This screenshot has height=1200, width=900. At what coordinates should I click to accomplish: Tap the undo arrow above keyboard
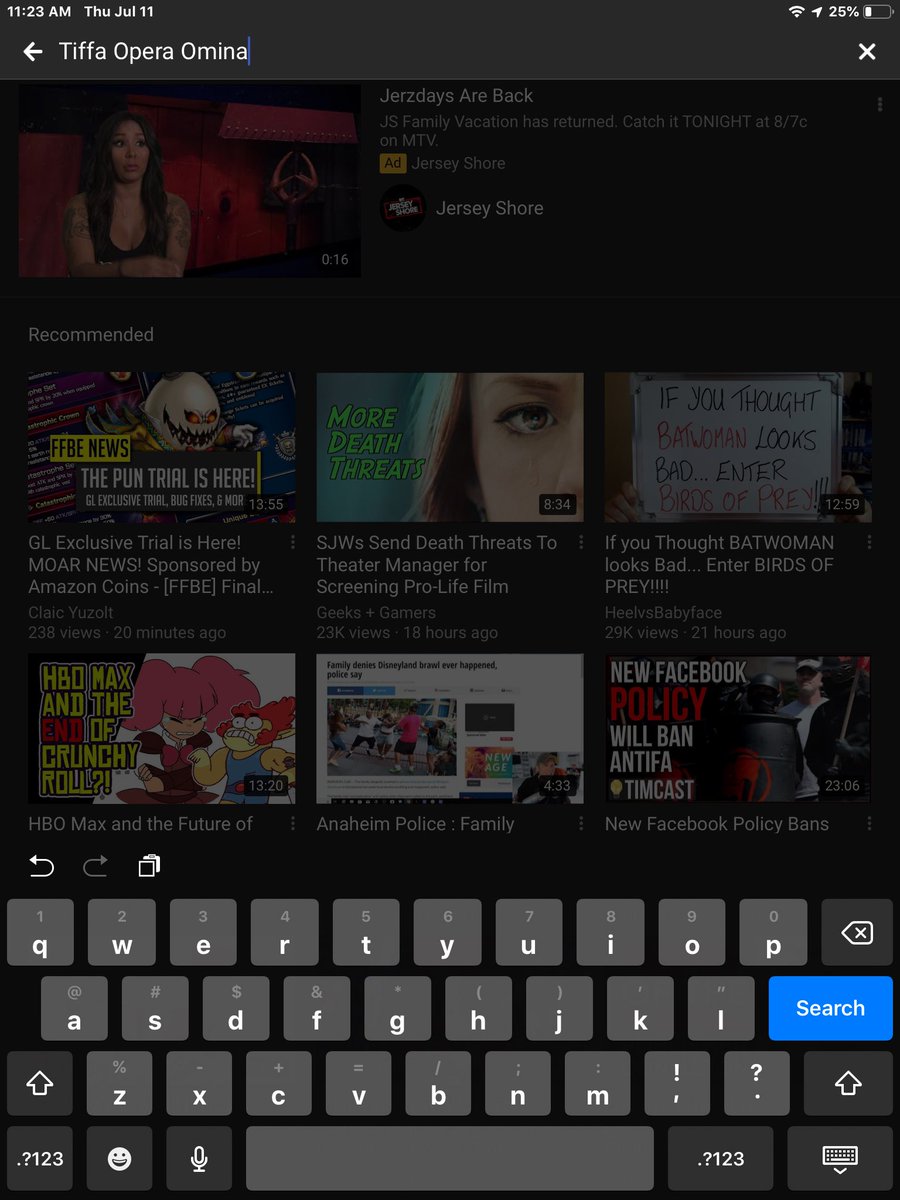41,866
